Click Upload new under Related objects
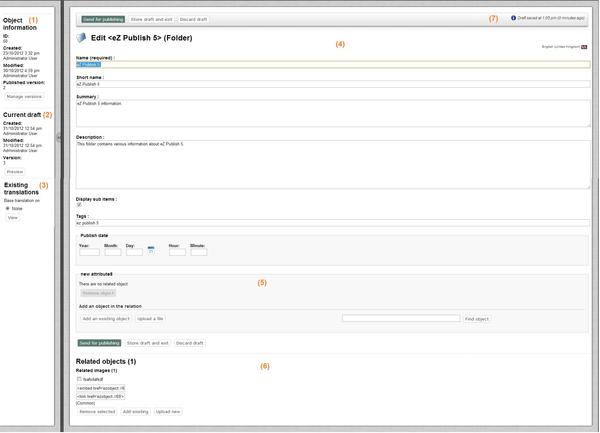The height and width of the screenshot is (433, 600). pyautogui.click(x=168, y=412)
